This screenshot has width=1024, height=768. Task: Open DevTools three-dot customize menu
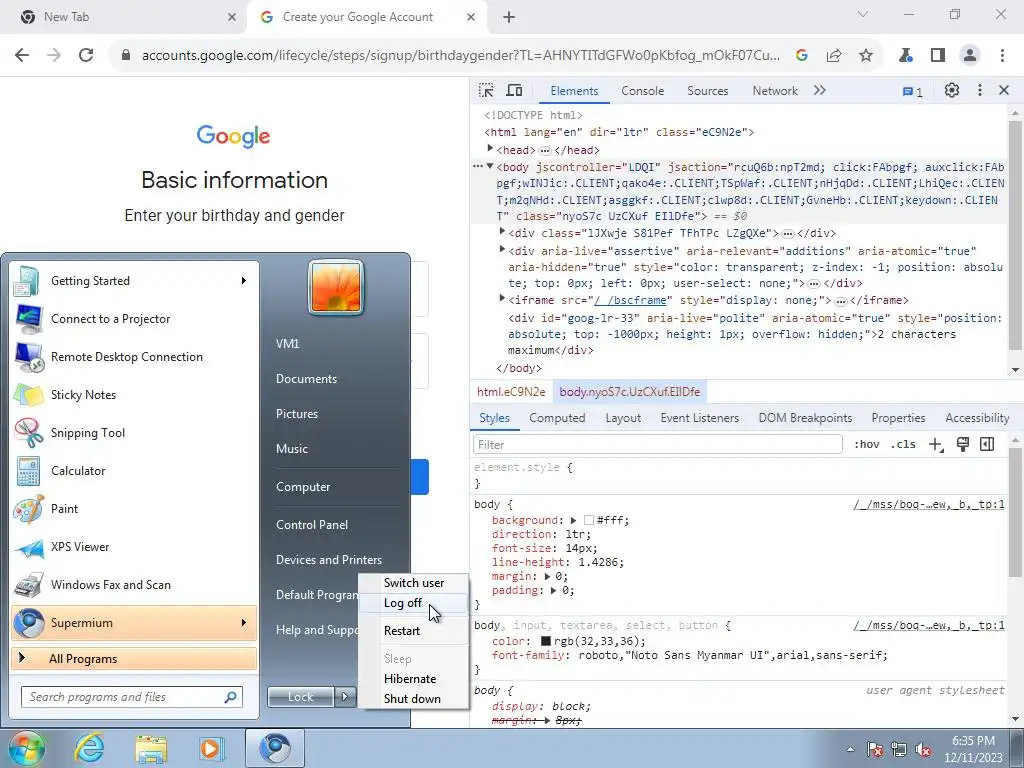[x=980, y=91]
